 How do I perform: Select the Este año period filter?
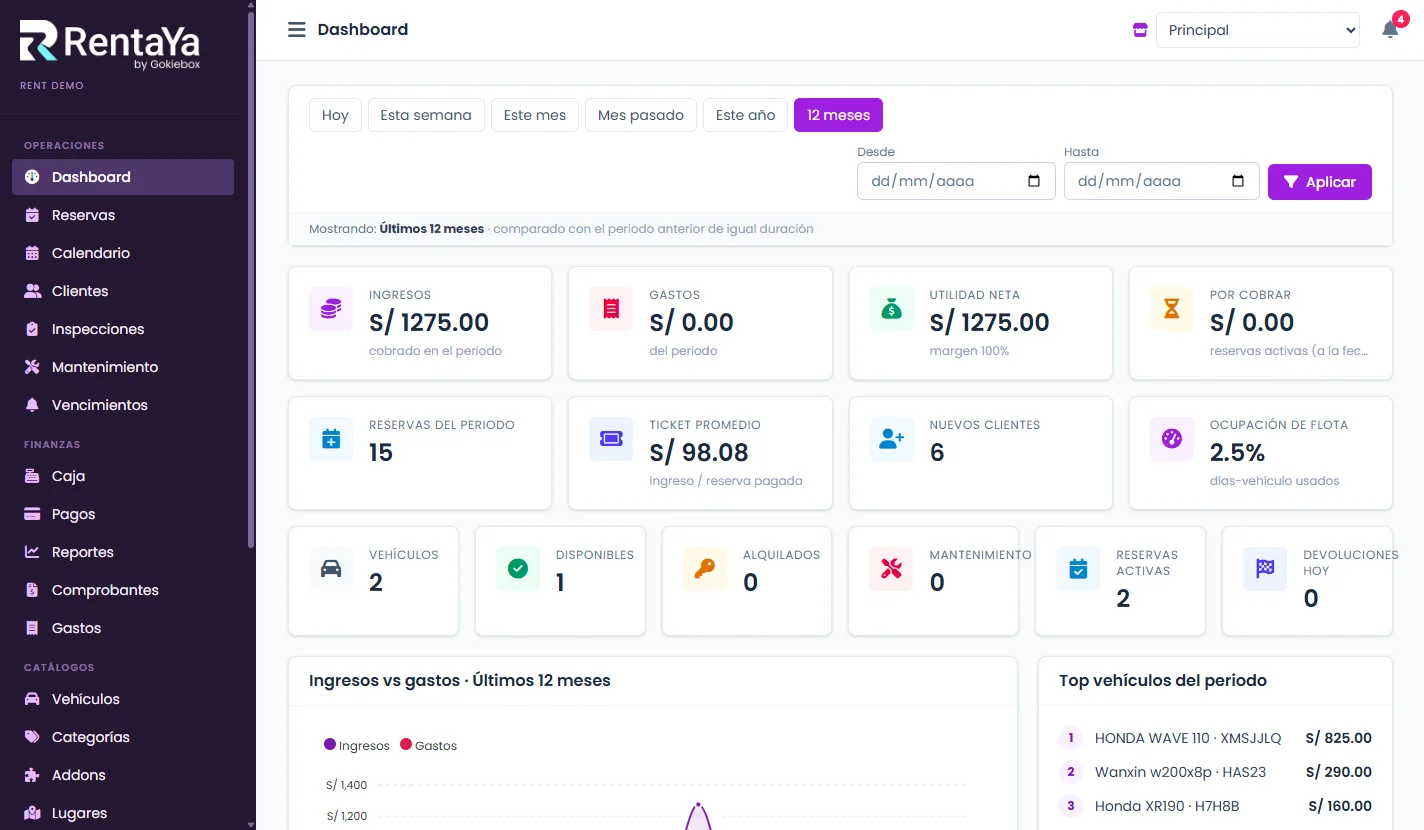[746, 115]
